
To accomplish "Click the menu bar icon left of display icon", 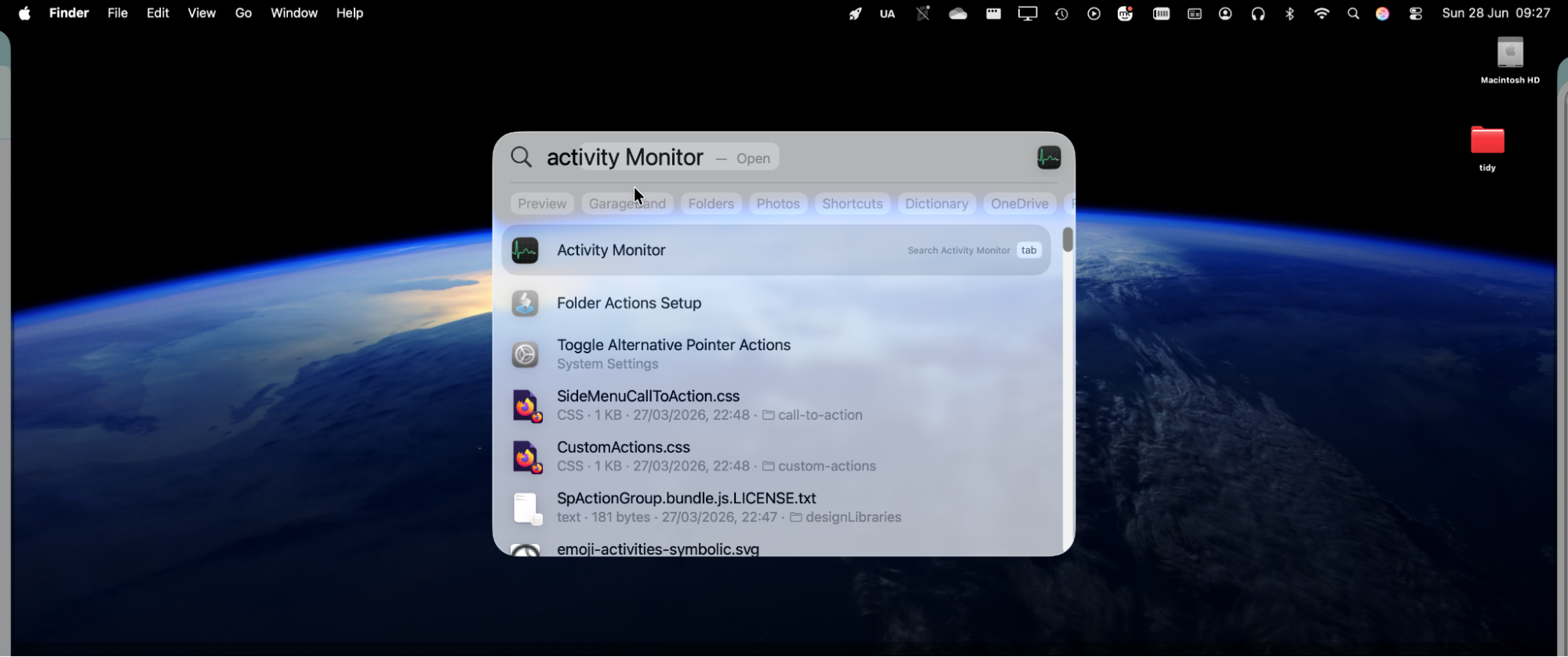I will pyautogui.click(x=994, y=13).
